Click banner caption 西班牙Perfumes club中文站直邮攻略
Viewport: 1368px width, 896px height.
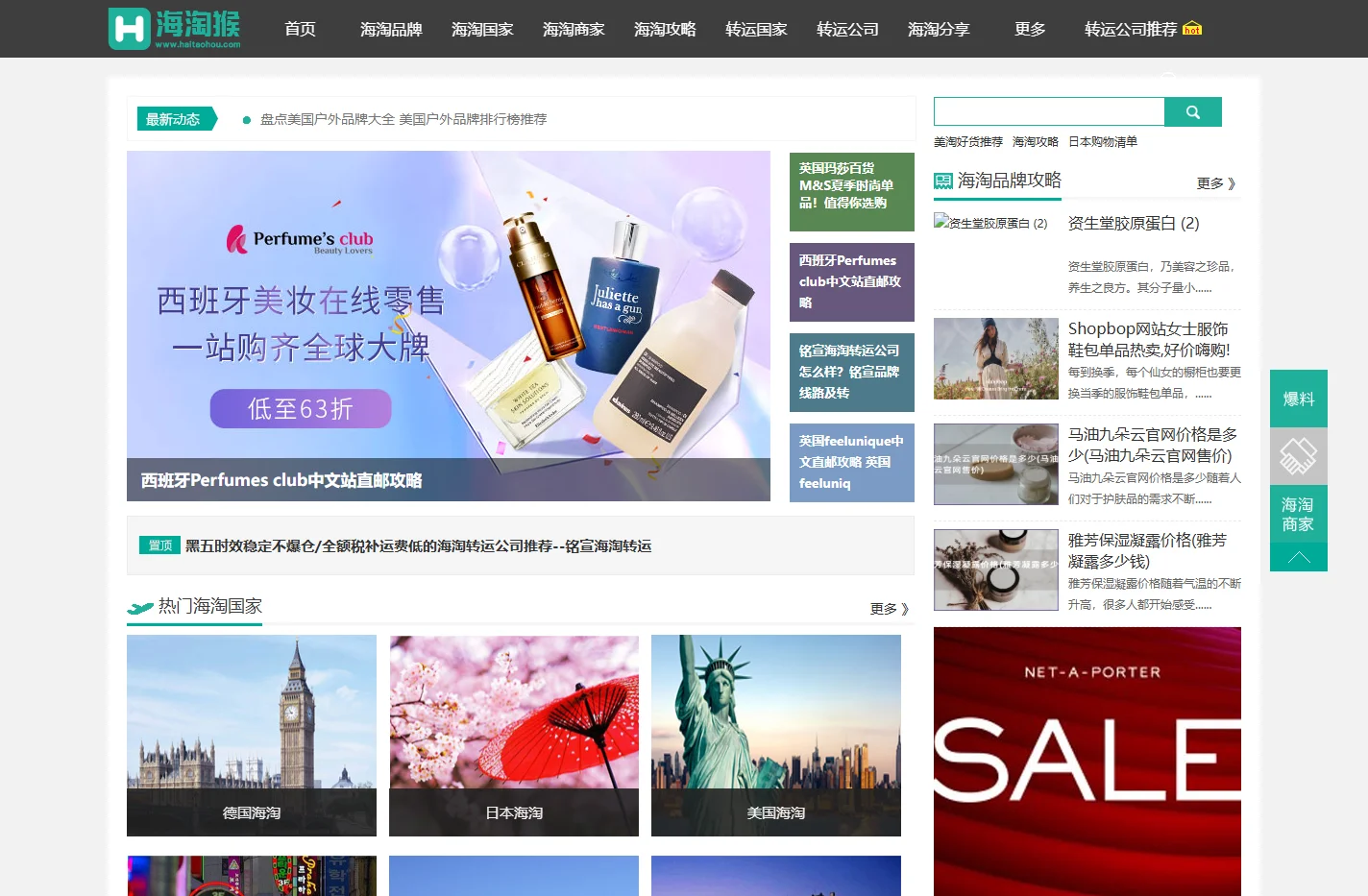tap(281, 480)
